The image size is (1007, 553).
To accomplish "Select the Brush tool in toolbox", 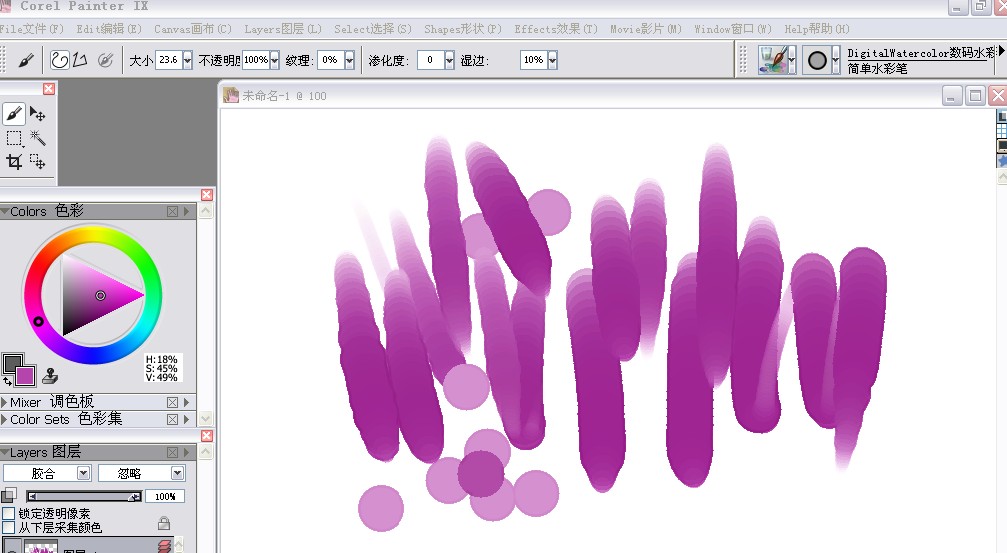I will pos(14,114).
